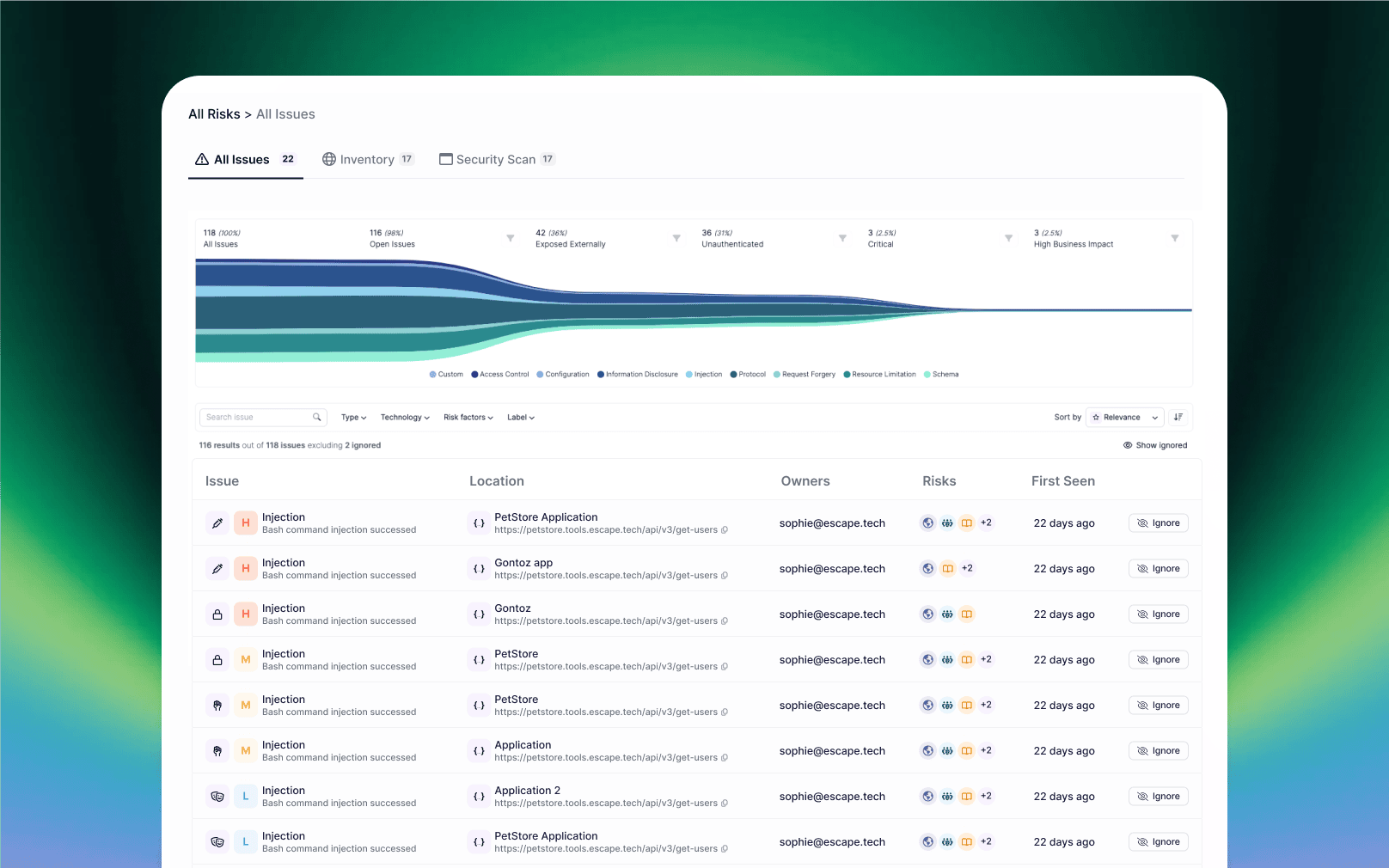Toggle the Information Disclosure legend entry

click(638, 375)
